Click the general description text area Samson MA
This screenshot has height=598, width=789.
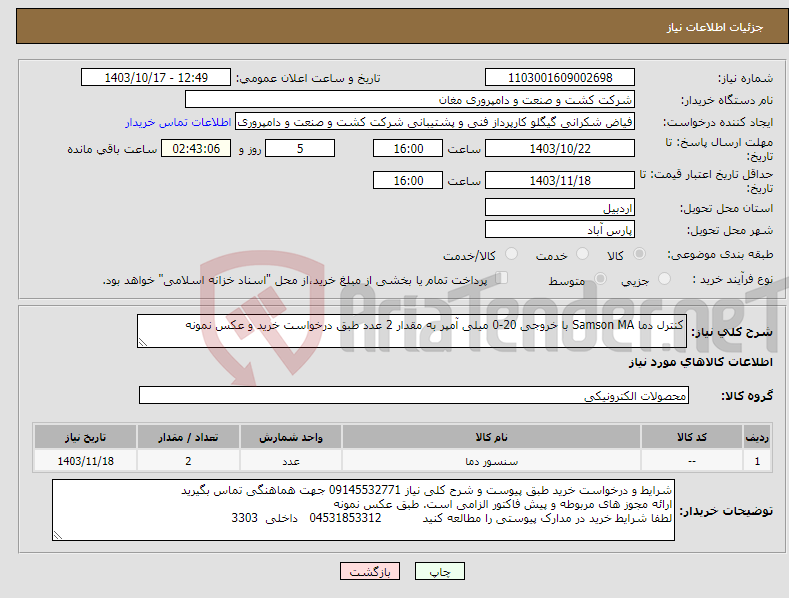click(412, 331)
